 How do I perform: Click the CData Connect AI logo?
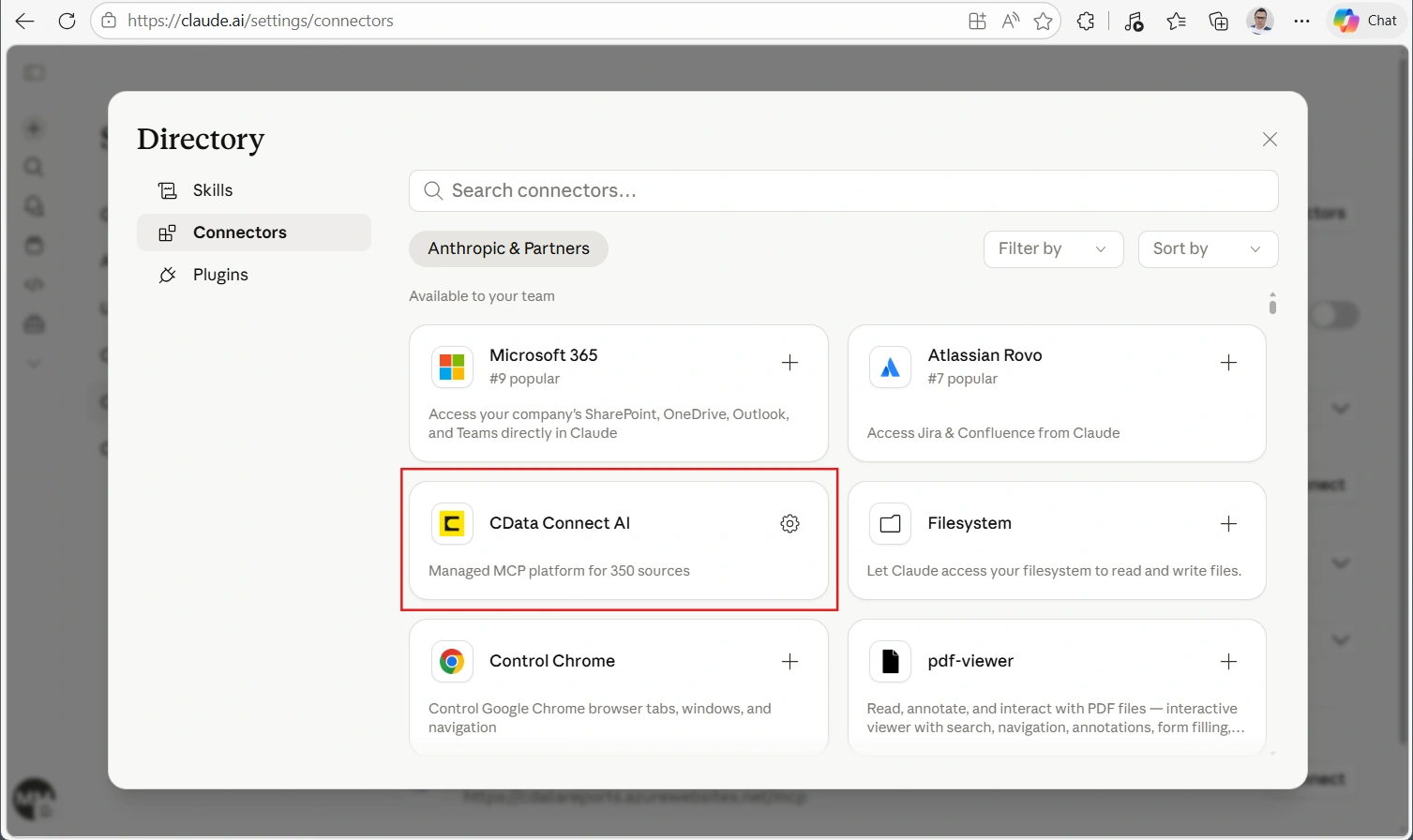coord(452,524)
